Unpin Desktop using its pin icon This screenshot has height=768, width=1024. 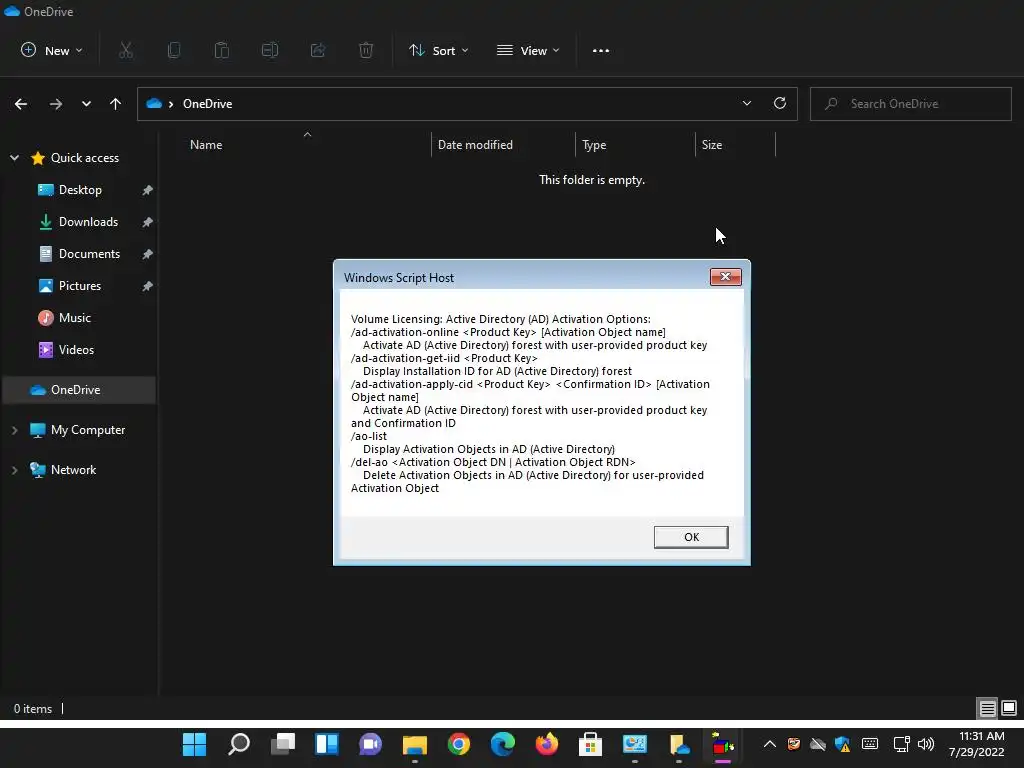[x=148, y=190]
